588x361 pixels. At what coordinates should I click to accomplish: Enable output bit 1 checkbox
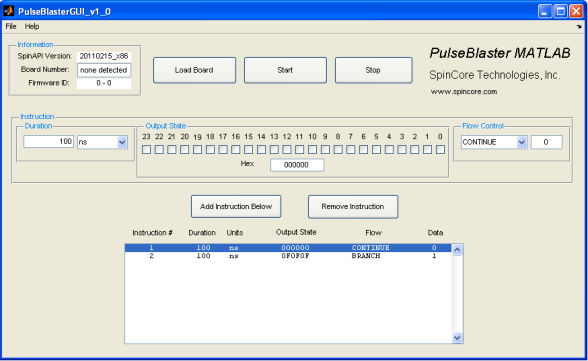coord(428,150)
